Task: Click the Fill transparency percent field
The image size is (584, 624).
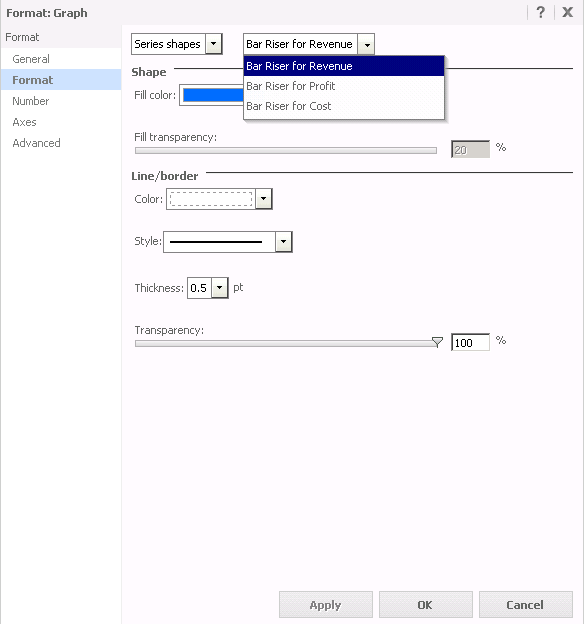Action: coord(470,150)
